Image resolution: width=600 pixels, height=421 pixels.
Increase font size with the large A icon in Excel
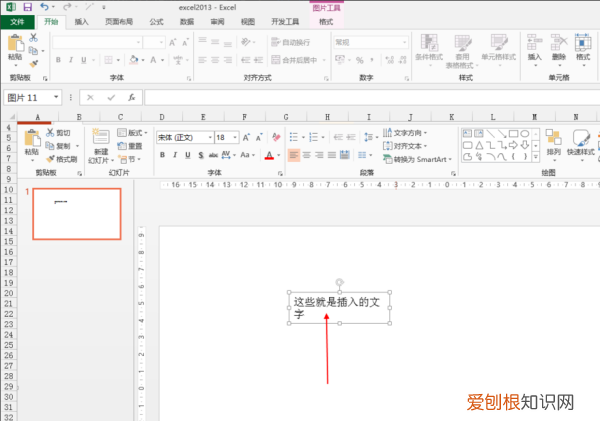(x=173, y=42)
